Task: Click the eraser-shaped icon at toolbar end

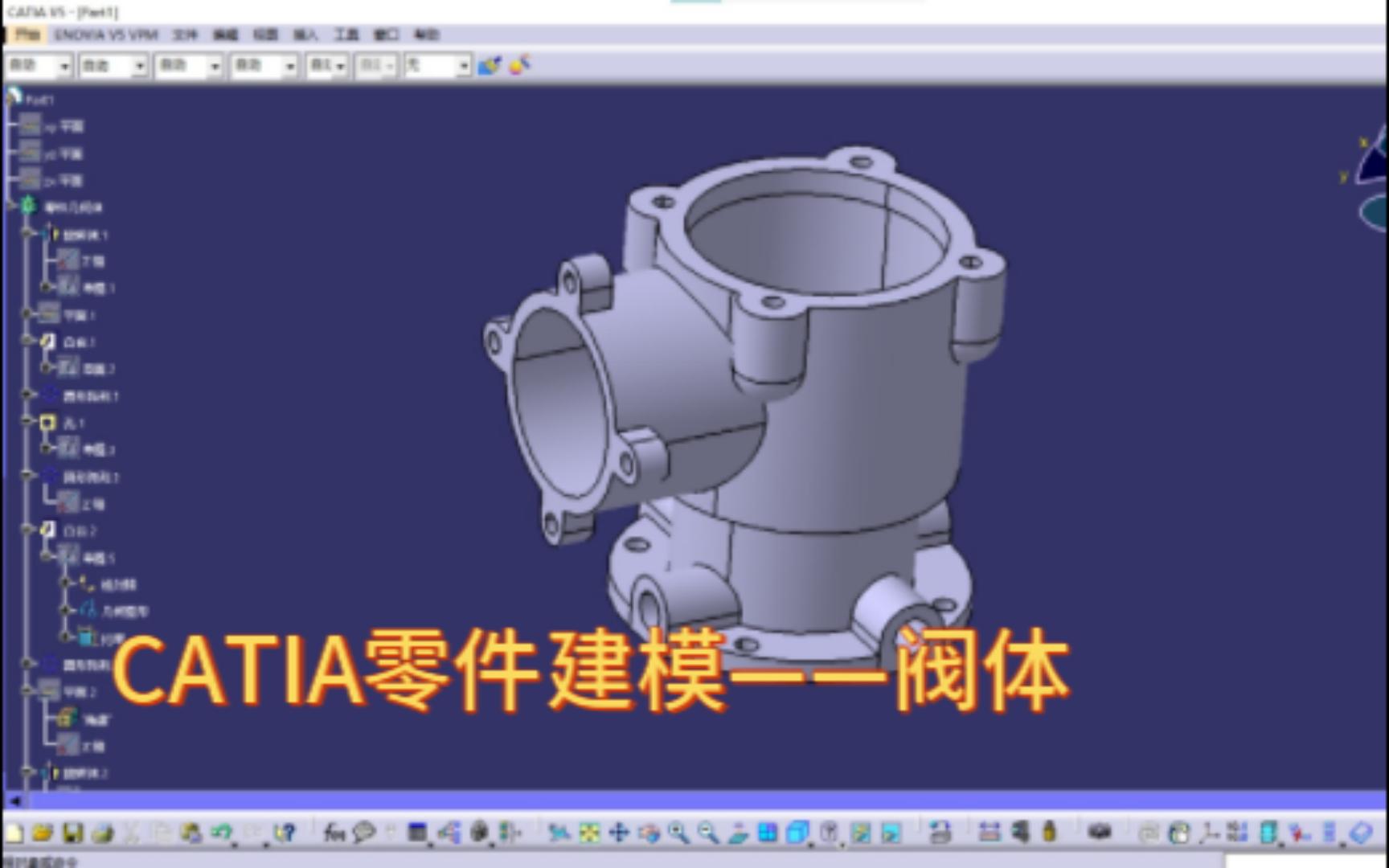Action: pyautogui.click(x=1362, y=833)
